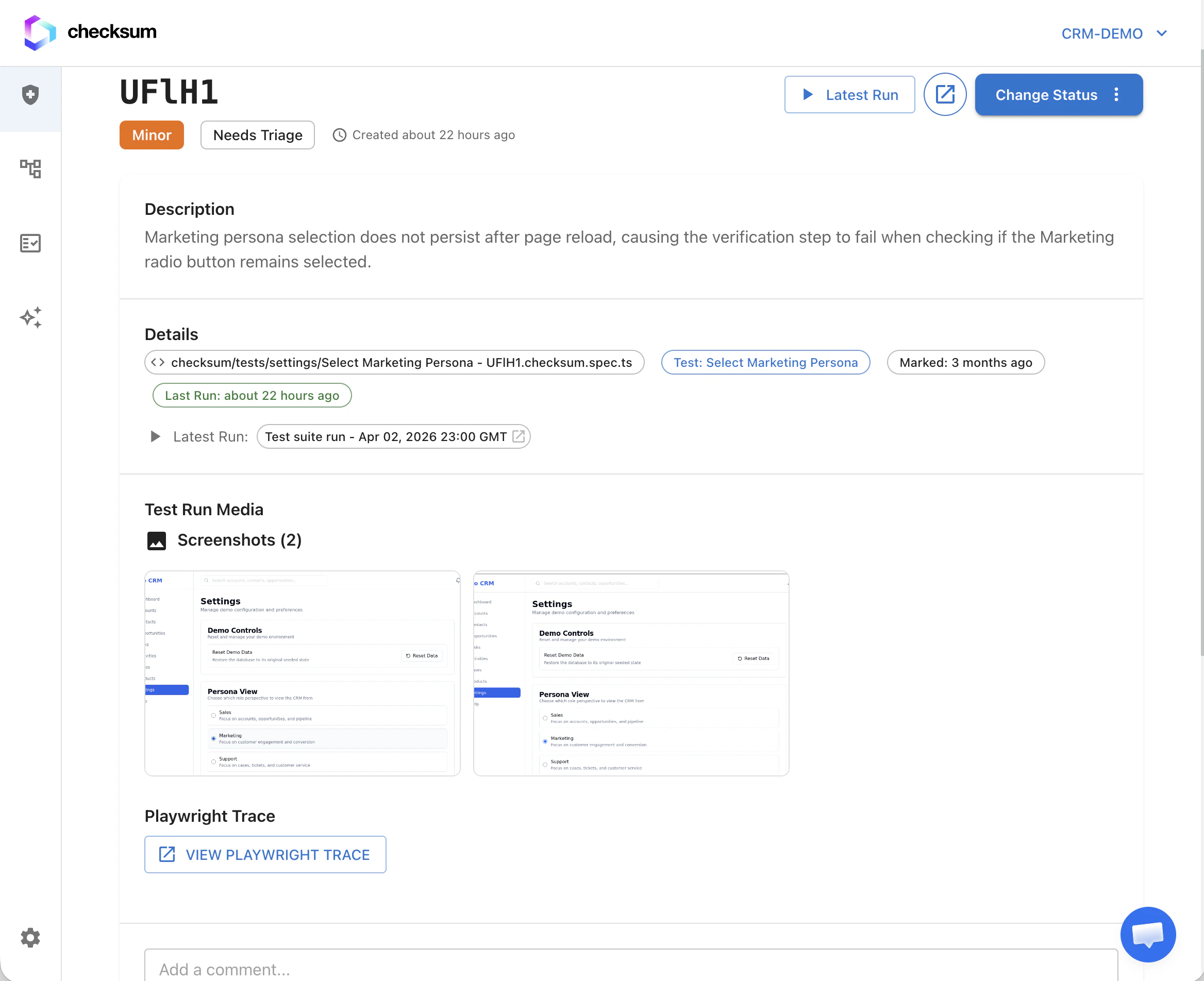Run the Latest Run button at top
Screen dimensions: 1204x981
[x=849, y=94]
